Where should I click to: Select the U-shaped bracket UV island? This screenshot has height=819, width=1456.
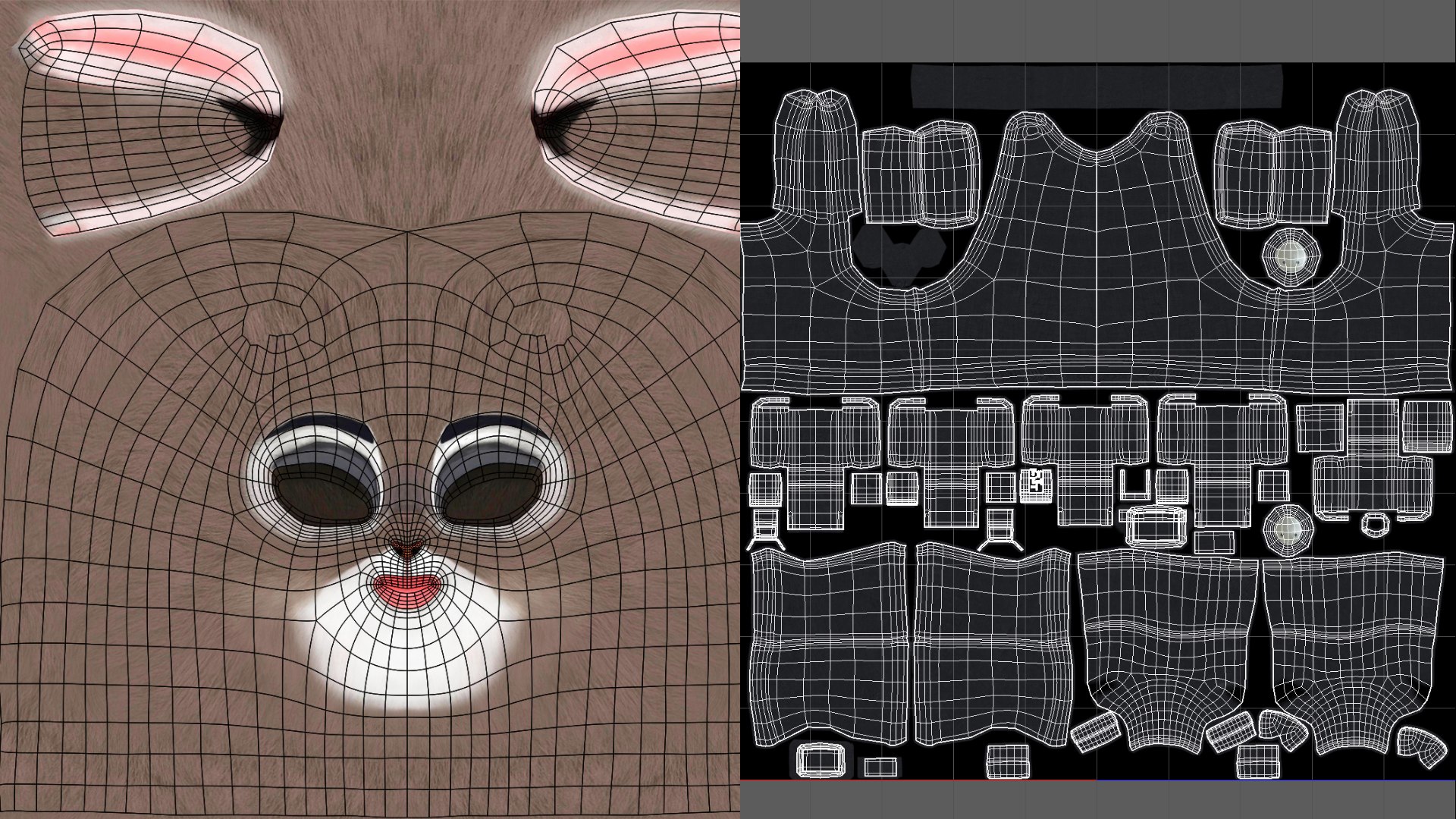1135,485
